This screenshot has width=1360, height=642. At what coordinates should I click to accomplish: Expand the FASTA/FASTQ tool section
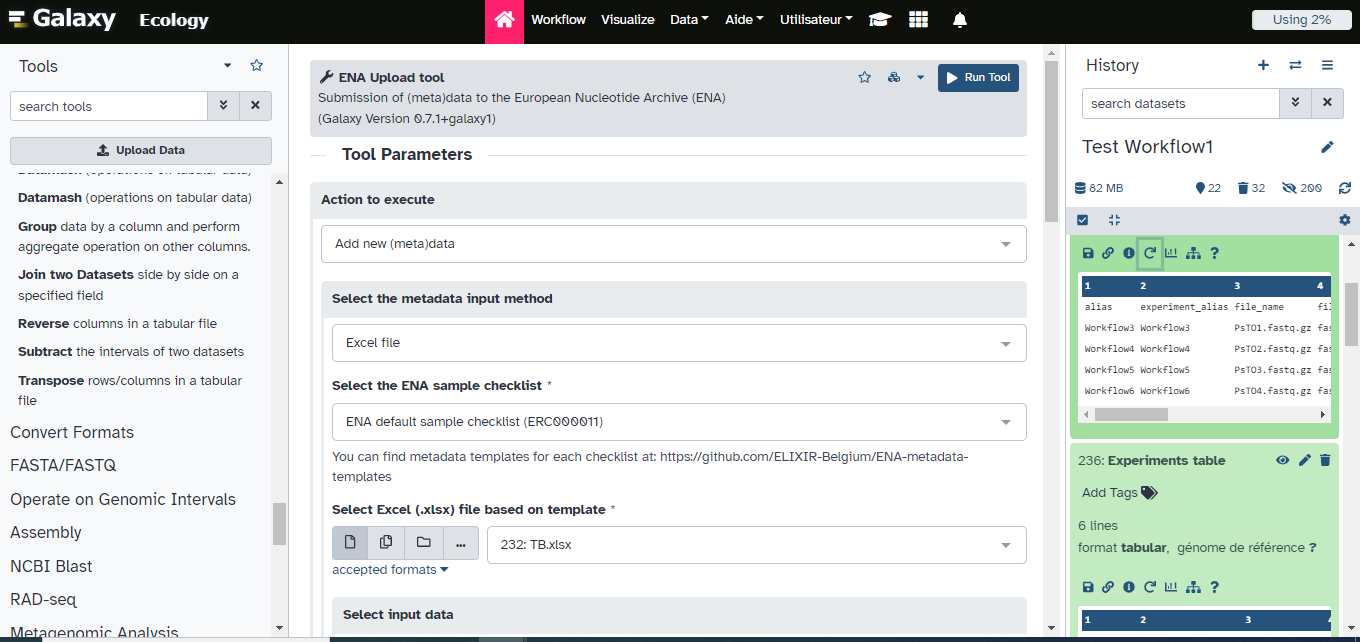(x=63, y=466)
